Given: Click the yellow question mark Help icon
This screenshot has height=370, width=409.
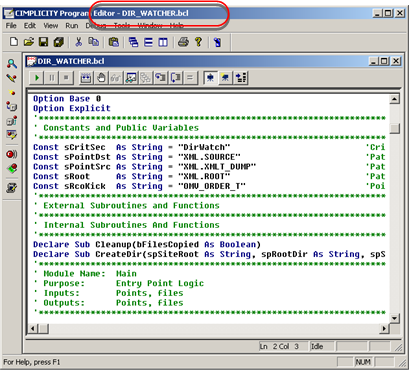Looking at the screenshot, I should point(198,42).
